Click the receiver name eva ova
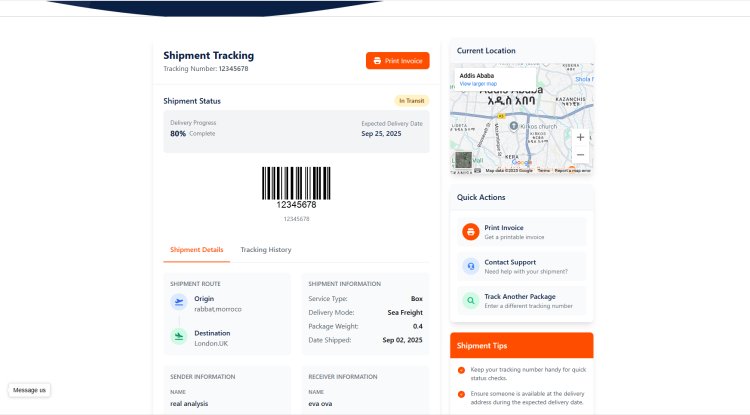This screenshot has height=415, width=750. pyautogui.click(x=320, y=404)
